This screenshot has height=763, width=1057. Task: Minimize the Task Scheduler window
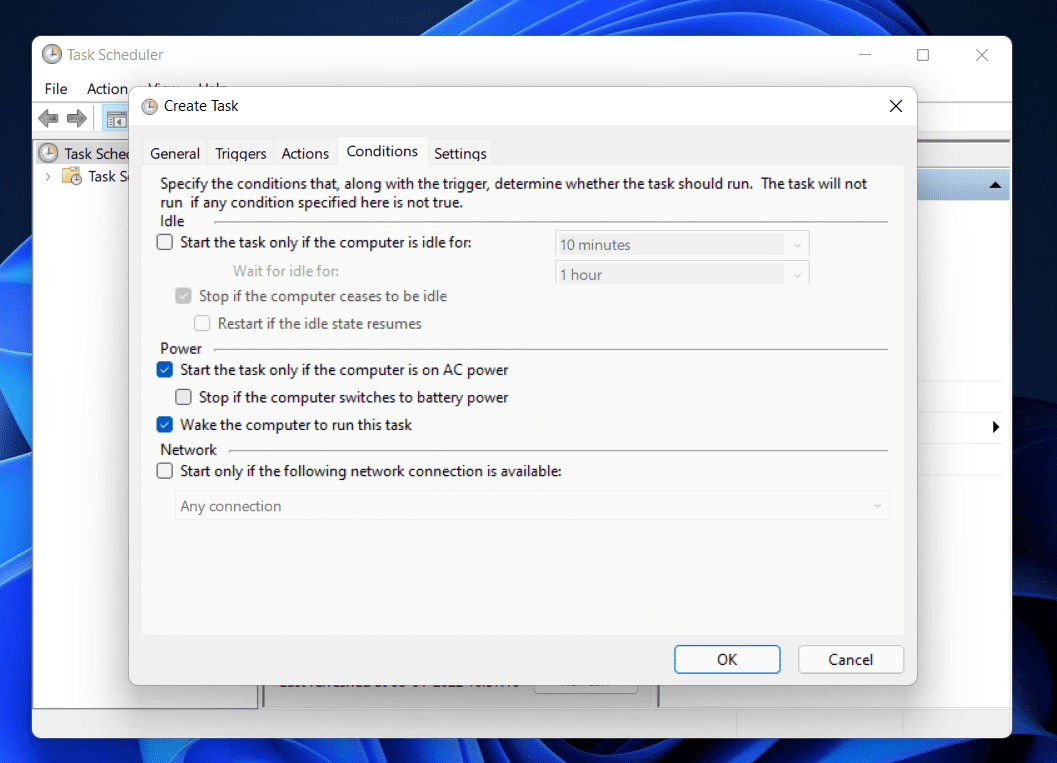tap(865, 55)
